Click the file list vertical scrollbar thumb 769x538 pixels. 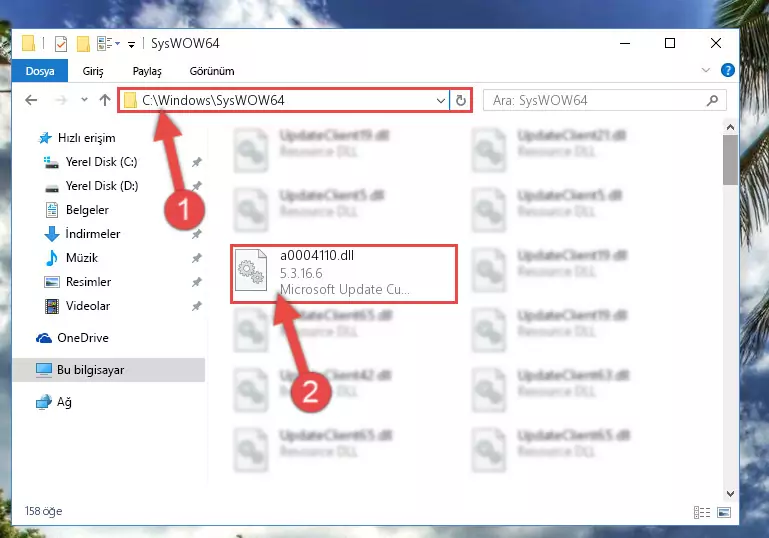coord(730,160)
